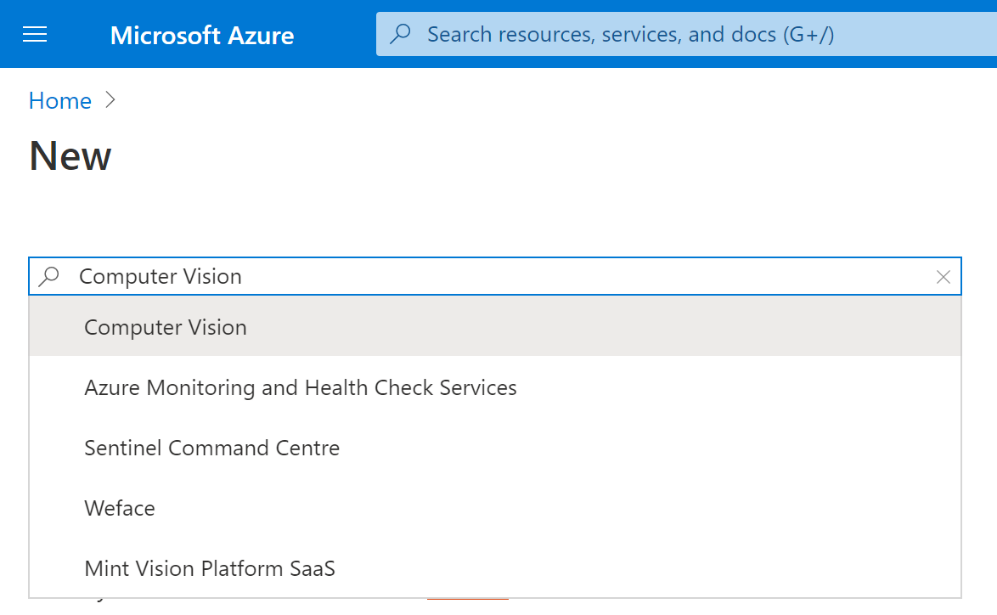Click the chevron after Home breadcrumb

coord(111,100)
